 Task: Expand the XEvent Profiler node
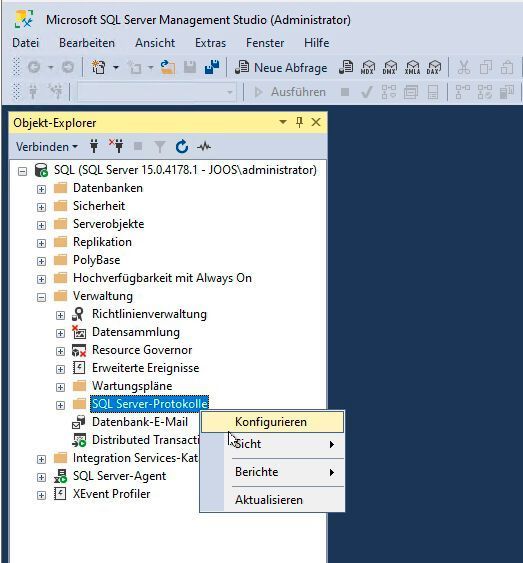[41, 495]
